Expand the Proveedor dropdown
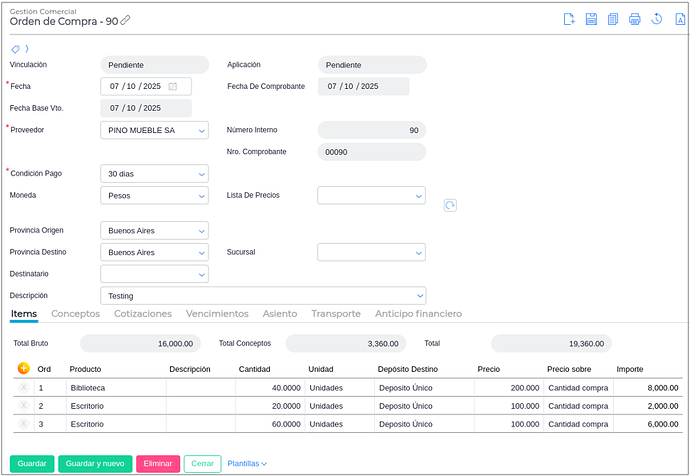Screen dimensions: 690x476 (200, 130)
